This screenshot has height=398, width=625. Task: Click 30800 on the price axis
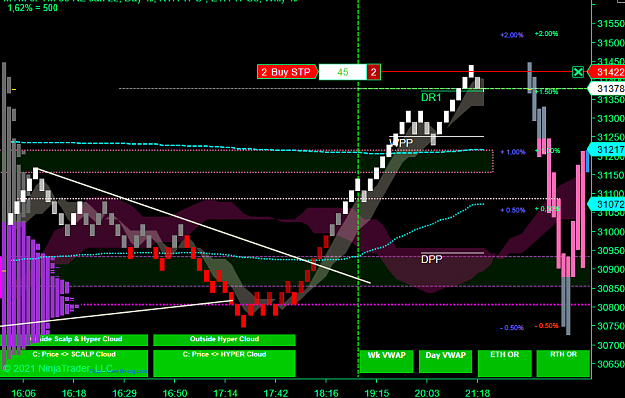(611, 307)
